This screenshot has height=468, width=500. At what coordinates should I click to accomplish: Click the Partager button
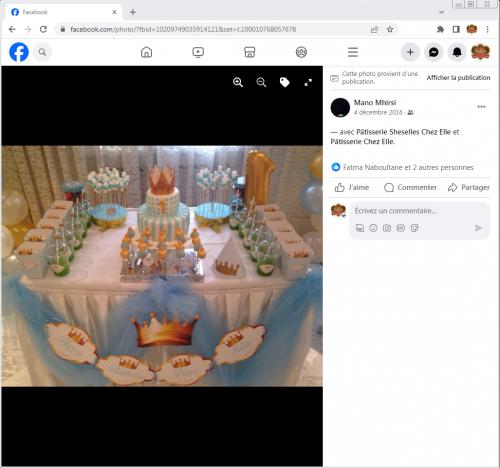(x=468, y=187)
